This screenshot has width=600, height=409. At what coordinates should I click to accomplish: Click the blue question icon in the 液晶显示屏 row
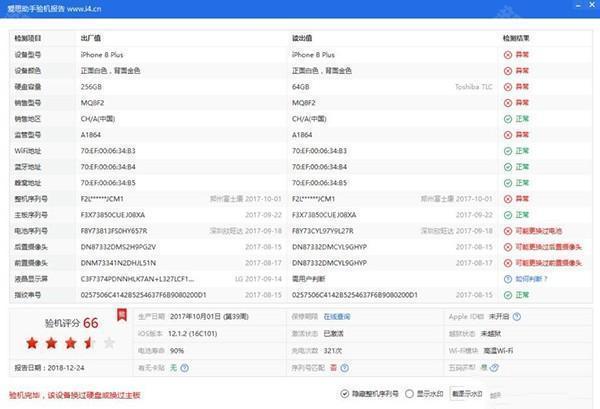508,279
